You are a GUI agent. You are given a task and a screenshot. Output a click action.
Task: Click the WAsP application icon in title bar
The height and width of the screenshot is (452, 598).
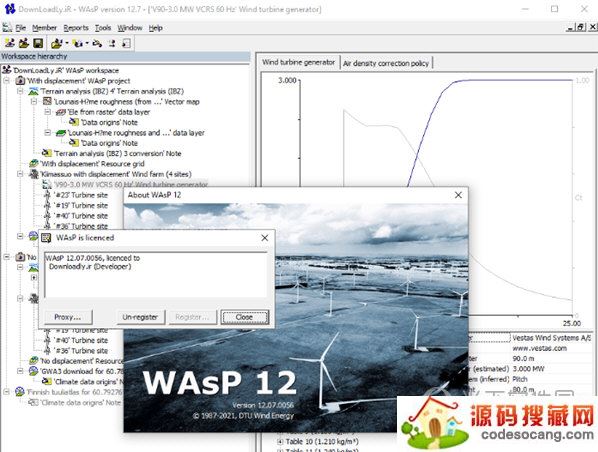[x=10, y=9]
